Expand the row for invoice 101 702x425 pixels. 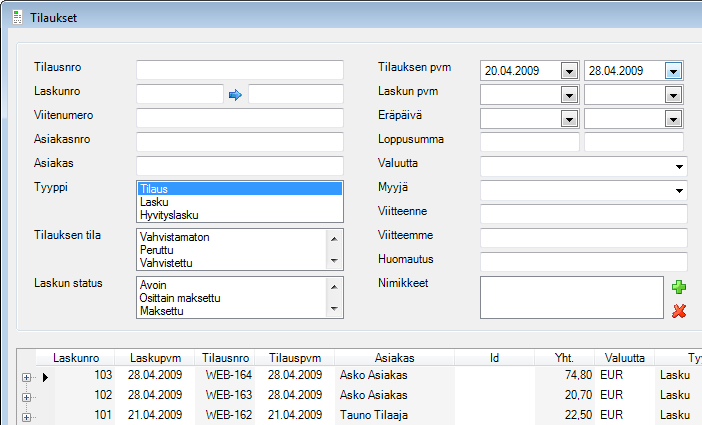tap(26, 417)
